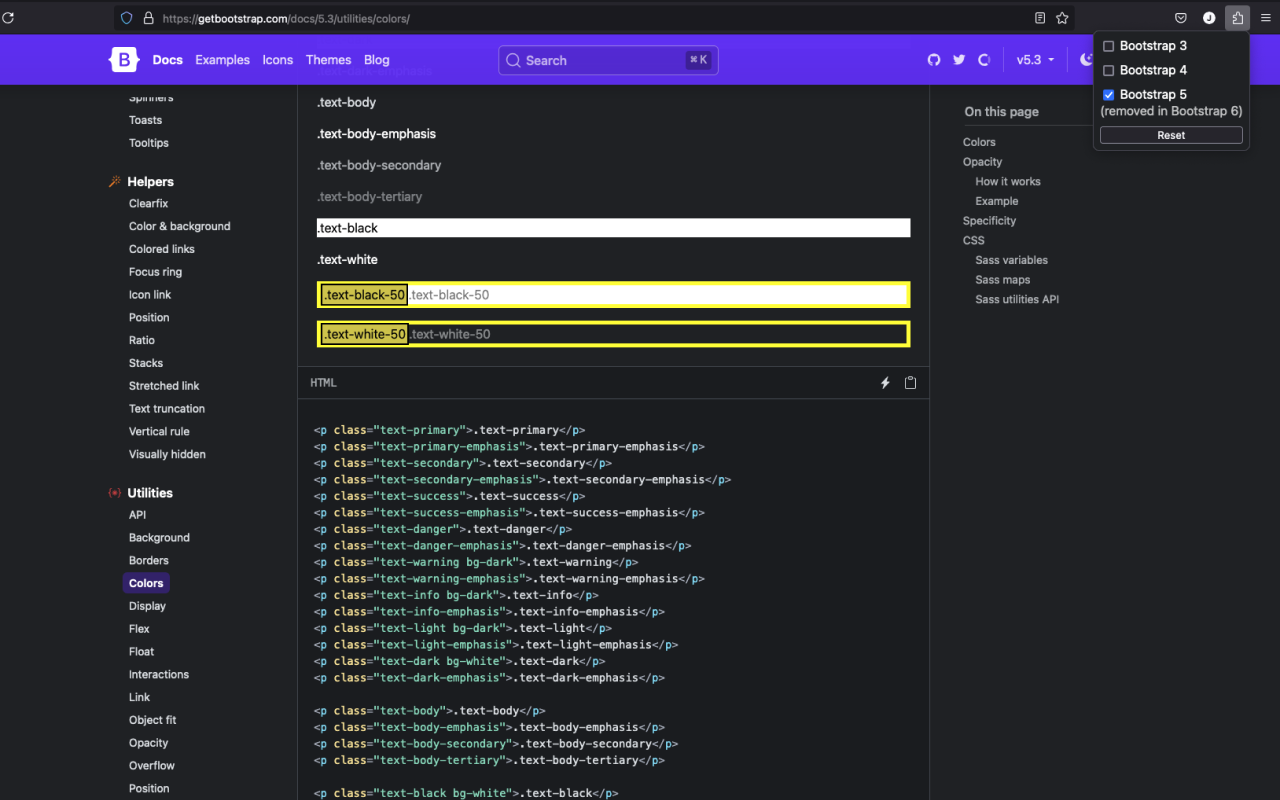Click the Reset button in extension popup
1280x800 pixels.
coord(1171,135)
